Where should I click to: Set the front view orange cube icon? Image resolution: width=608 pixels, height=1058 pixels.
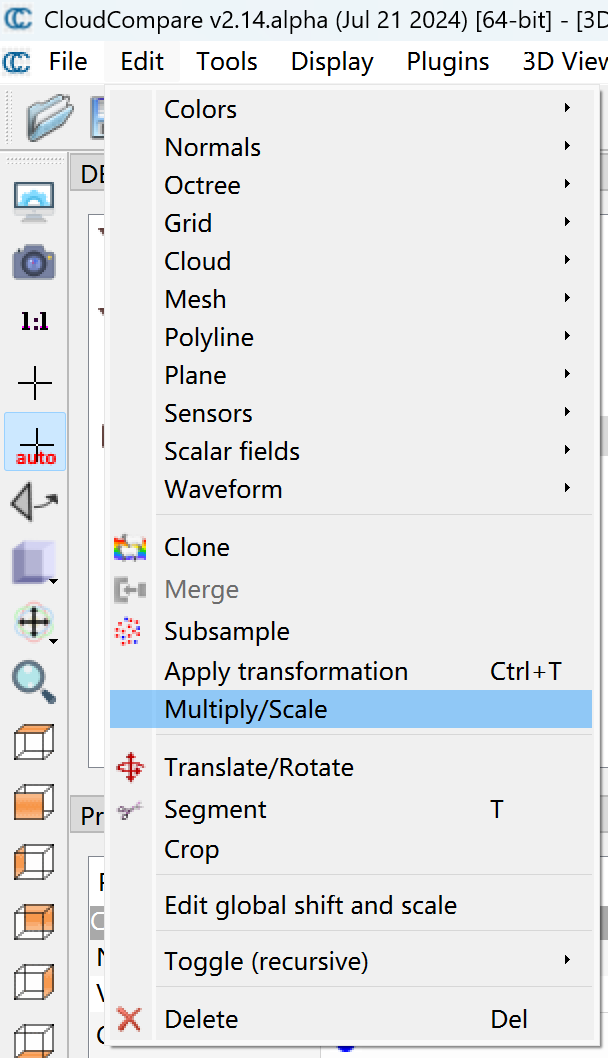(x=34, y=802)
